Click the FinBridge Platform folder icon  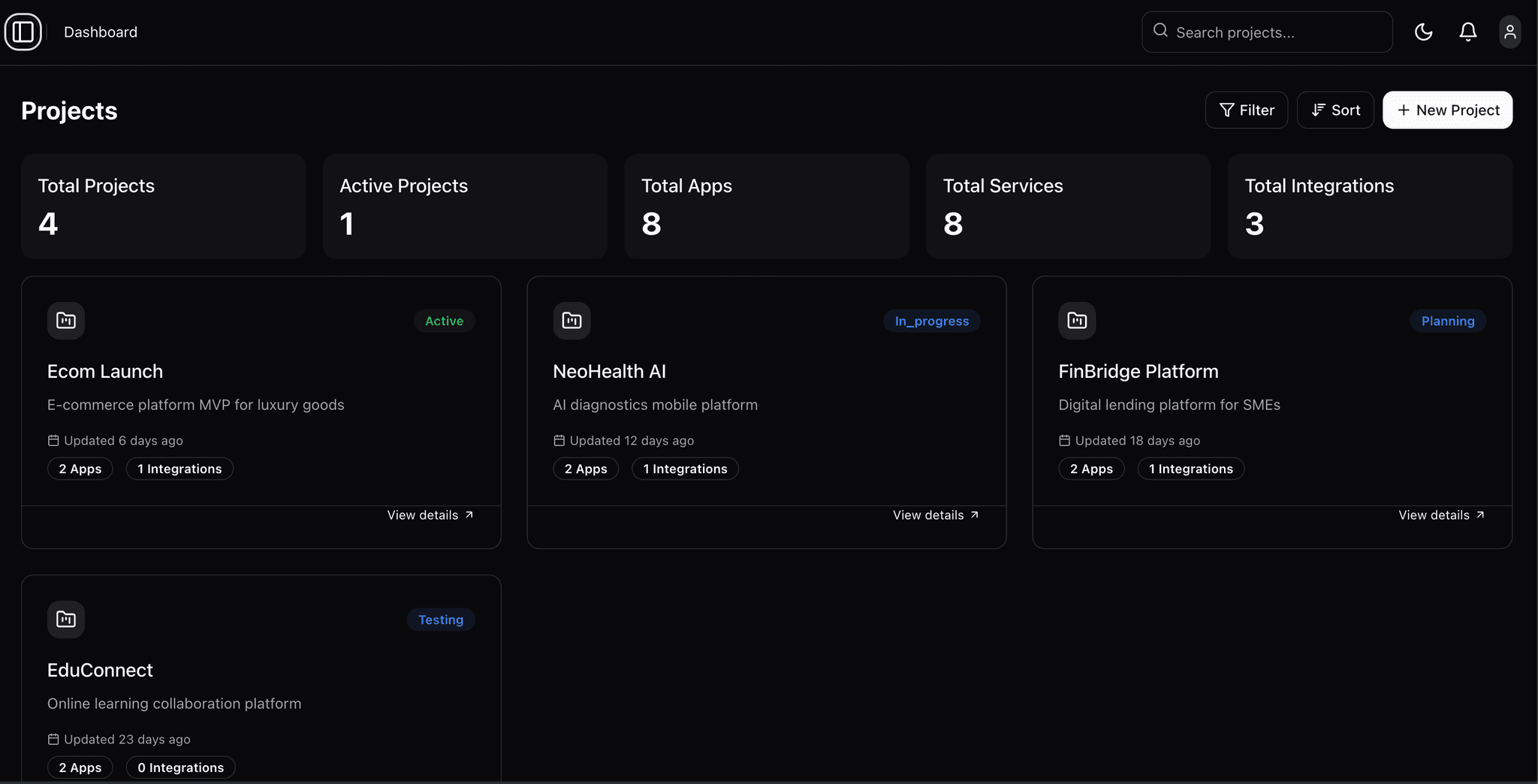[x=1077, y=321]
